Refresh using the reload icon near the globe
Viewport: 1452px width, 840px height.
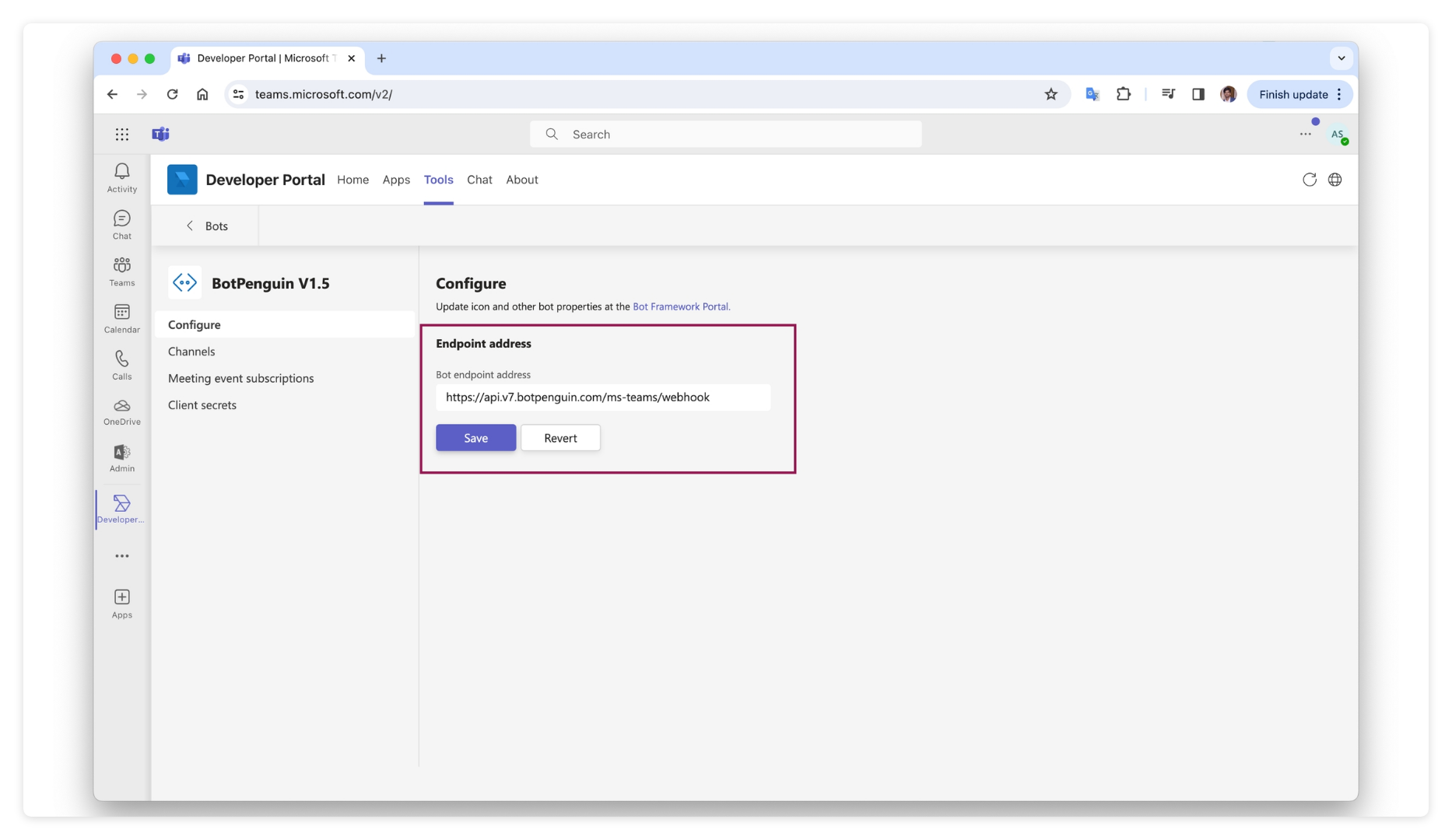click(x=1310, y=180)
